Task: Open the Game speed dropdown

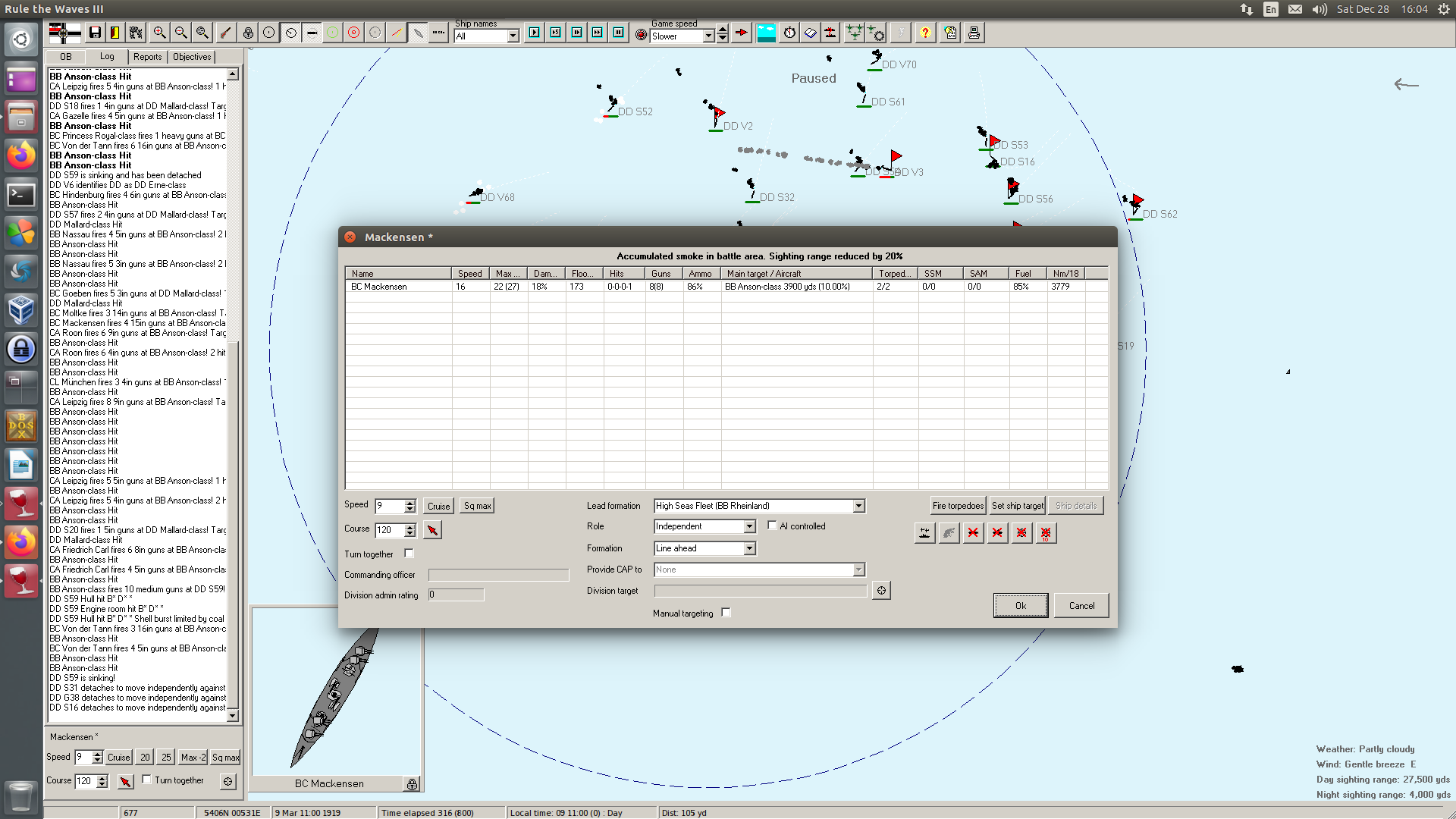Action: click(x=708, y=36)
